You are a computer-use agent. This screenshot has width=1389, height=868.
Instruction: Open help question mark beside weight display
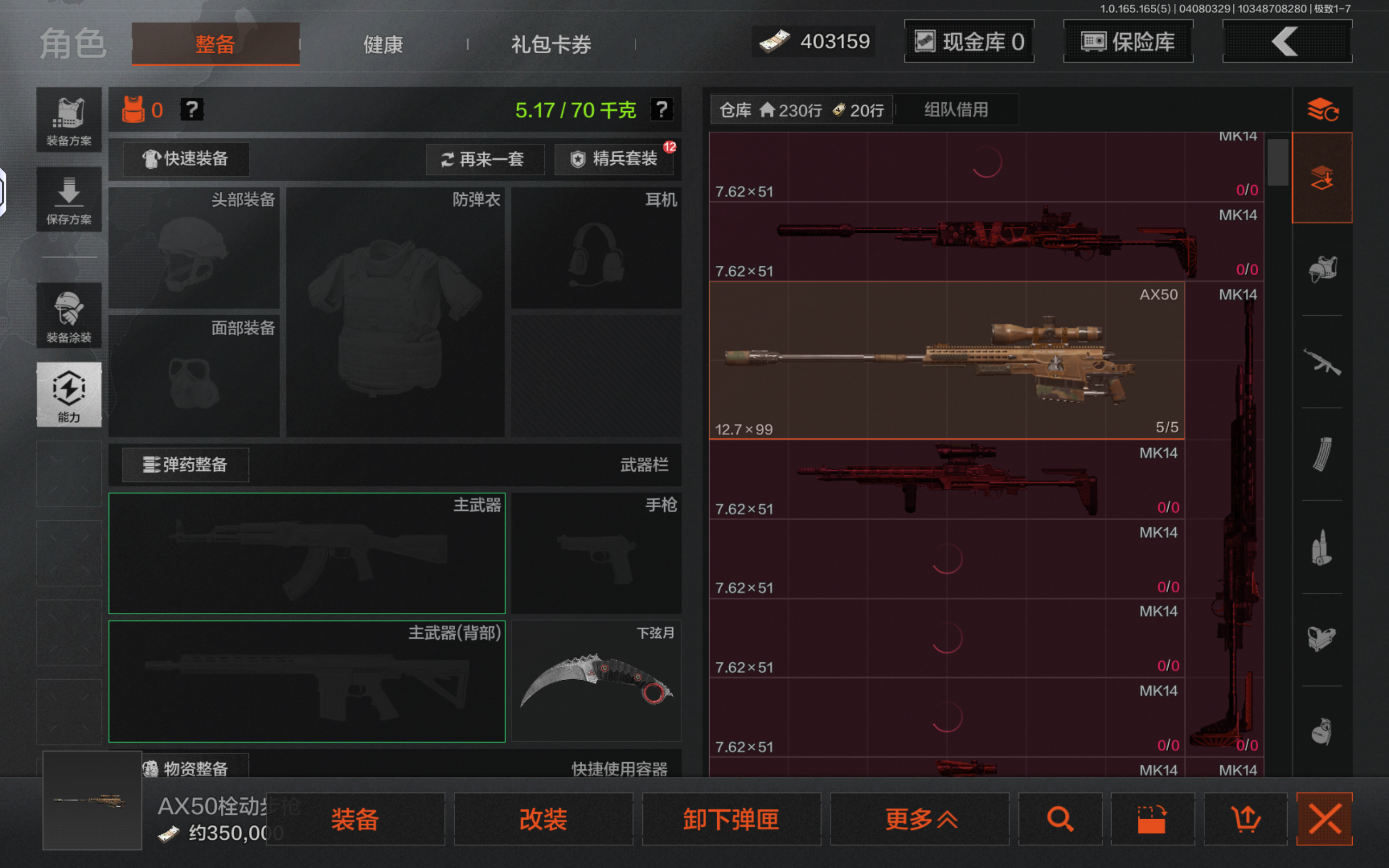pyautogui.click(x=662, y=109)
